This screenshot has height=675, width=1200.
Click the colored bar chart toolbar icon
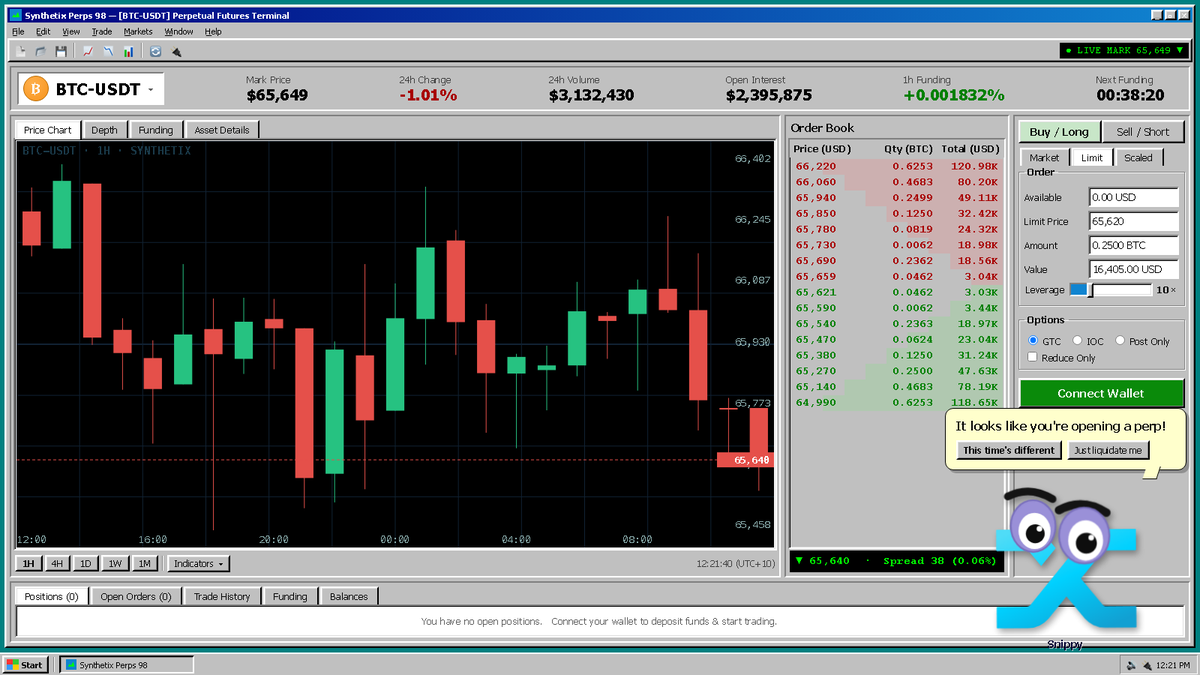tap(129, 51)
